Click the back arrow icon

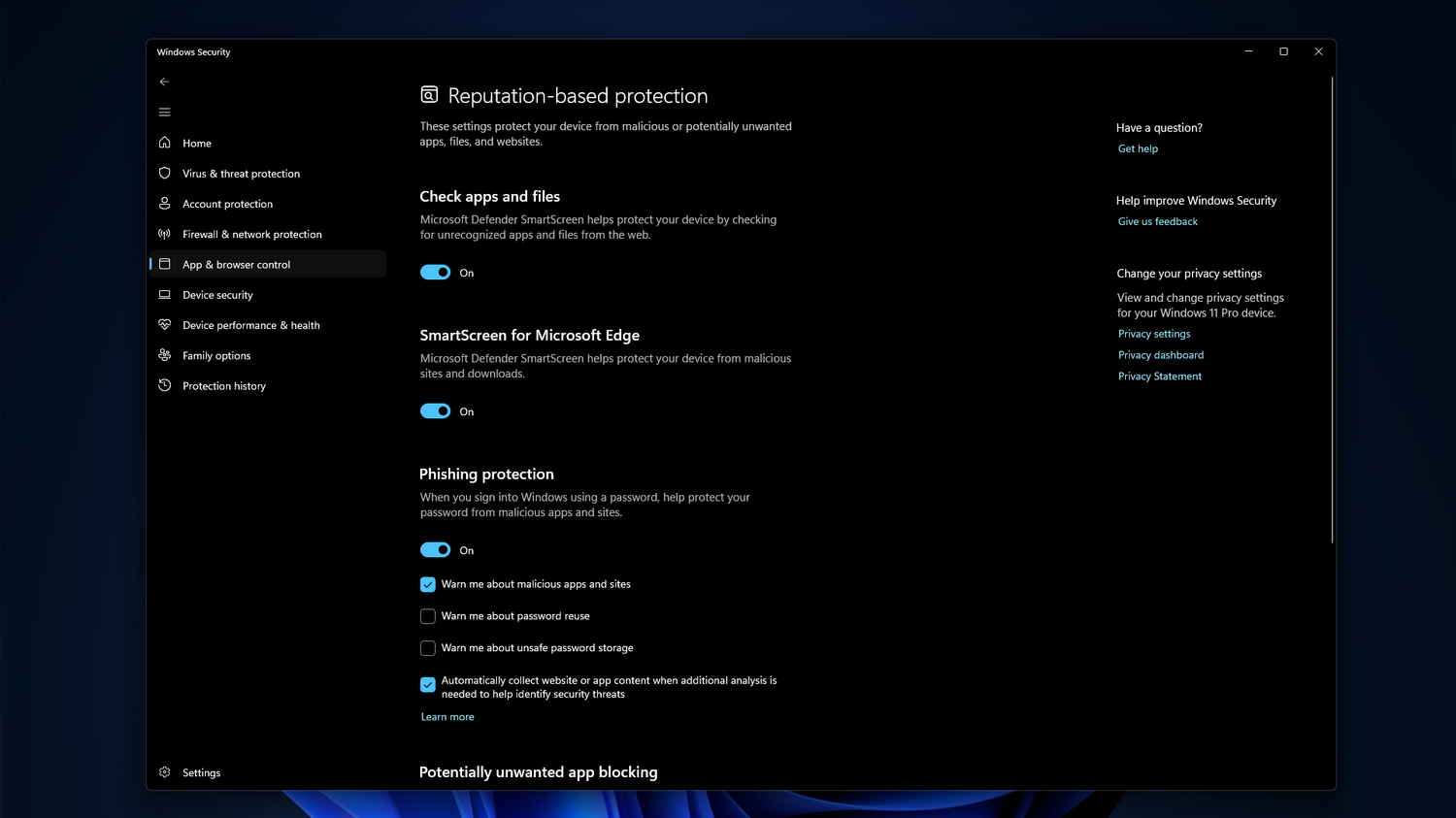164,82
